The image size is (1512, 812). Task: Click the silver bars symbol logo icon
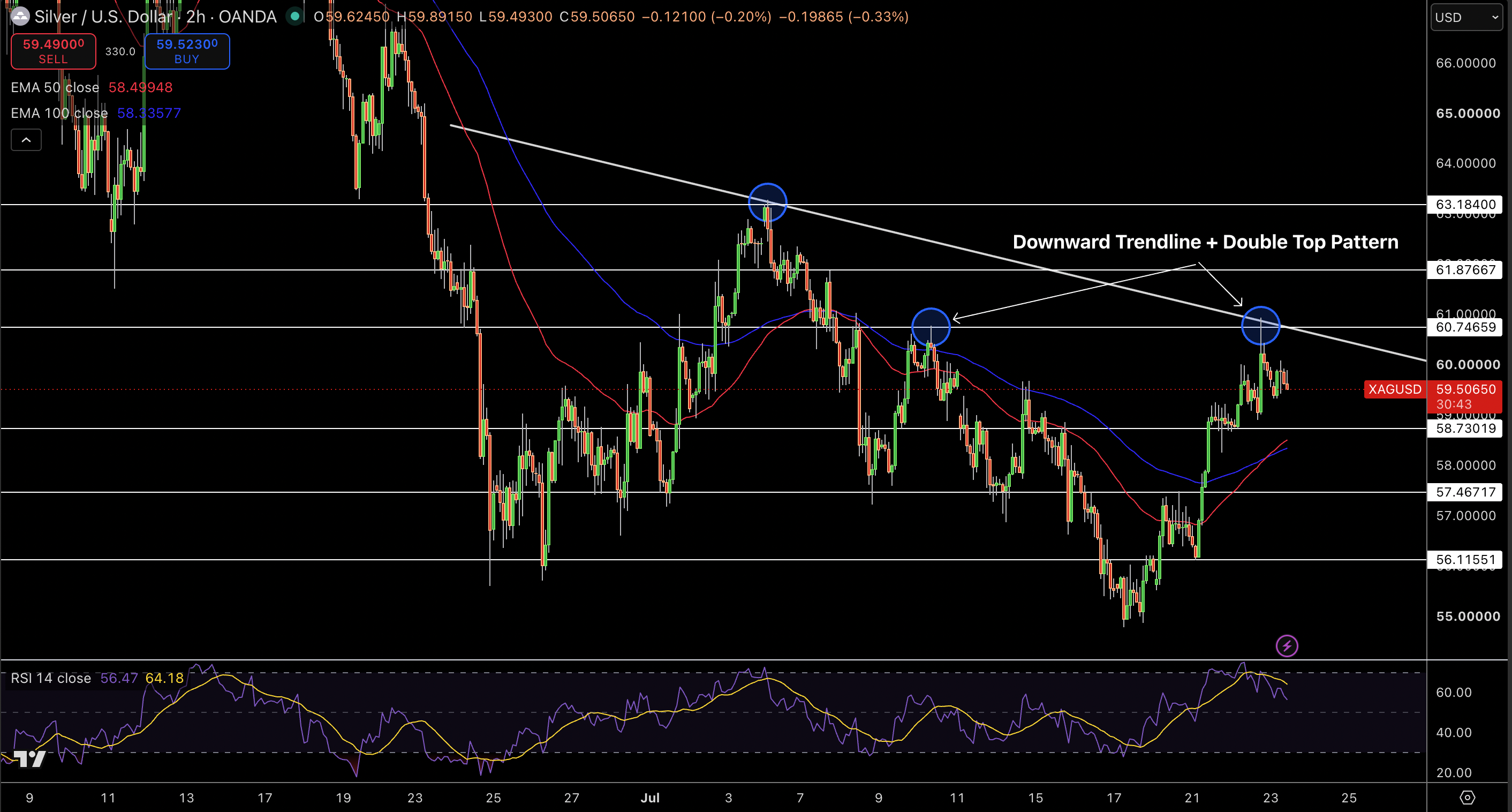coord(20,17)
